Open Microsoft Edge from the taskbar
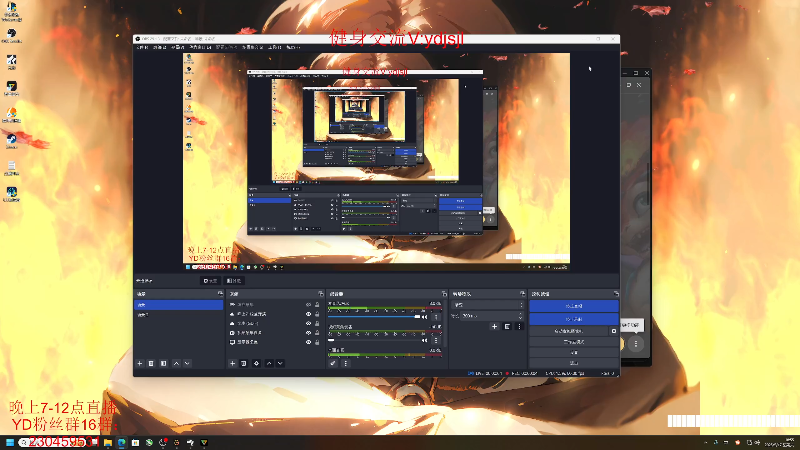Viewport: 800px width, 450px height. (x=121, y=442)
